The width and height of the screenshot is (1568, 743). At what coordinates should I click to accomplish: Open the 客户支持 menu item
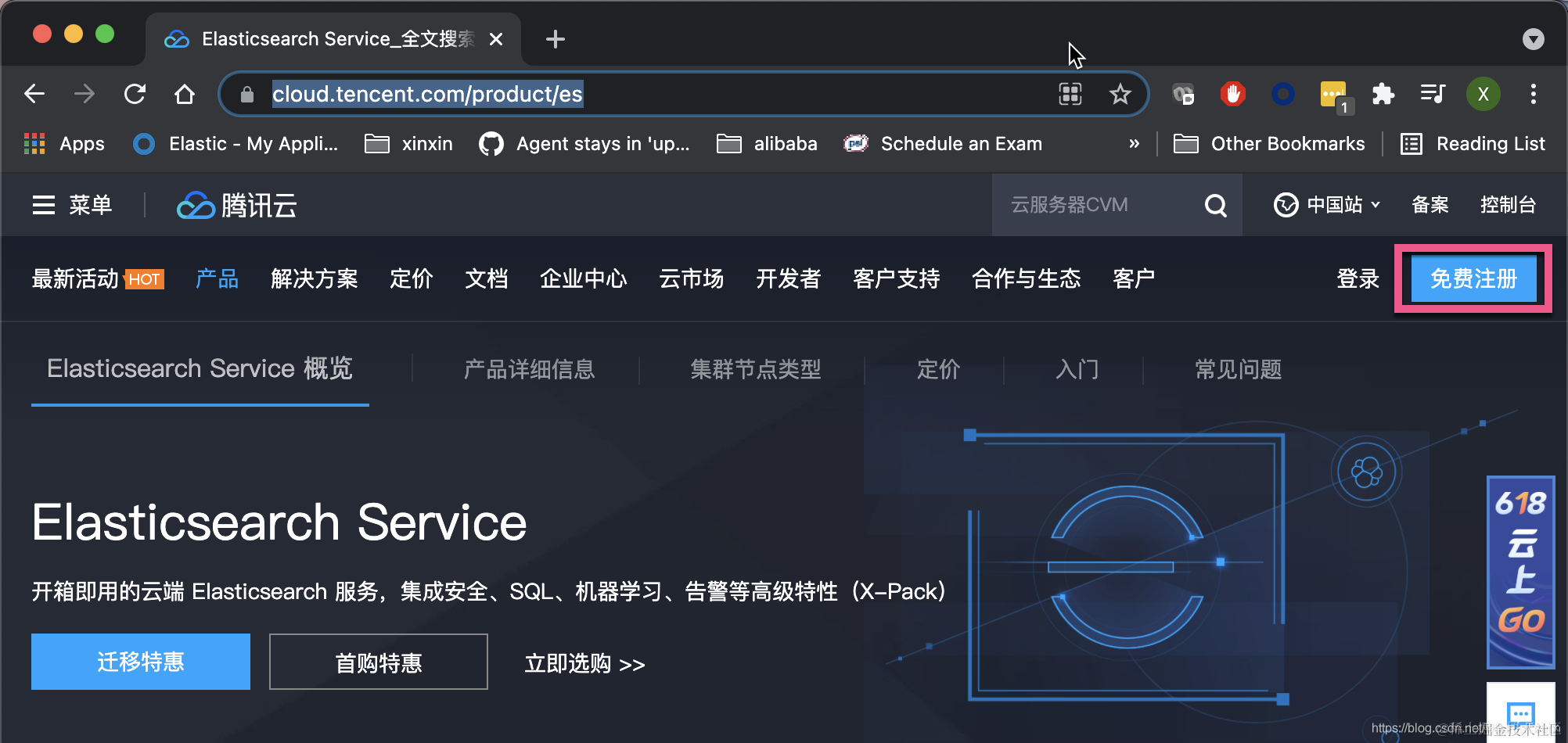click(x=897, y=279)
